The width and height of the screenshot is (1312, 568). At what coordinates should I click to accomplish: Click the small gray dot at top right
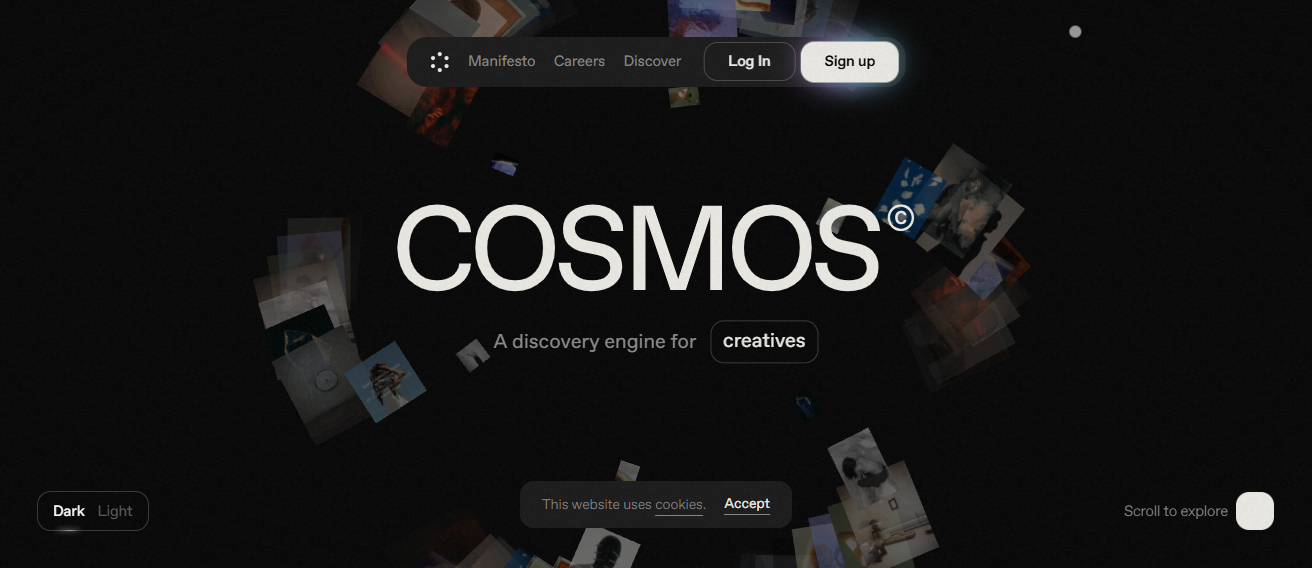(1075, 32)
